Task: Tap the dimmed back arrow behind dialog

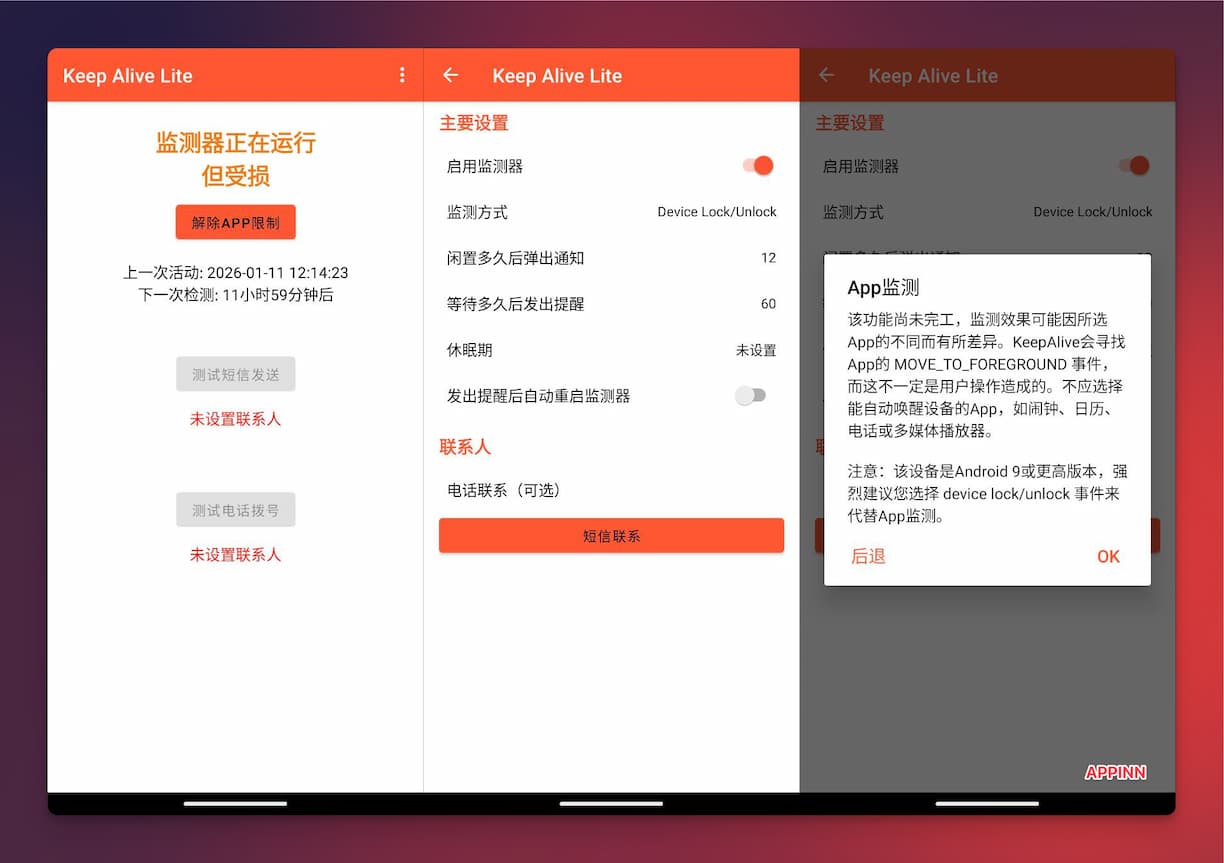Action: click(826, 75)
